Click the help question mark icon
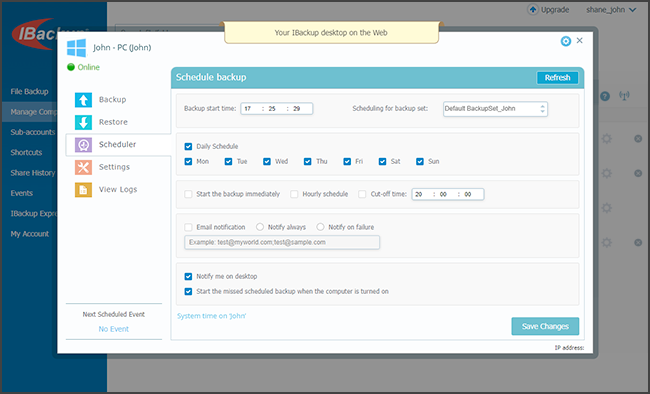The height and width of the screenshot is (394, 650). (x=605, y=96)
